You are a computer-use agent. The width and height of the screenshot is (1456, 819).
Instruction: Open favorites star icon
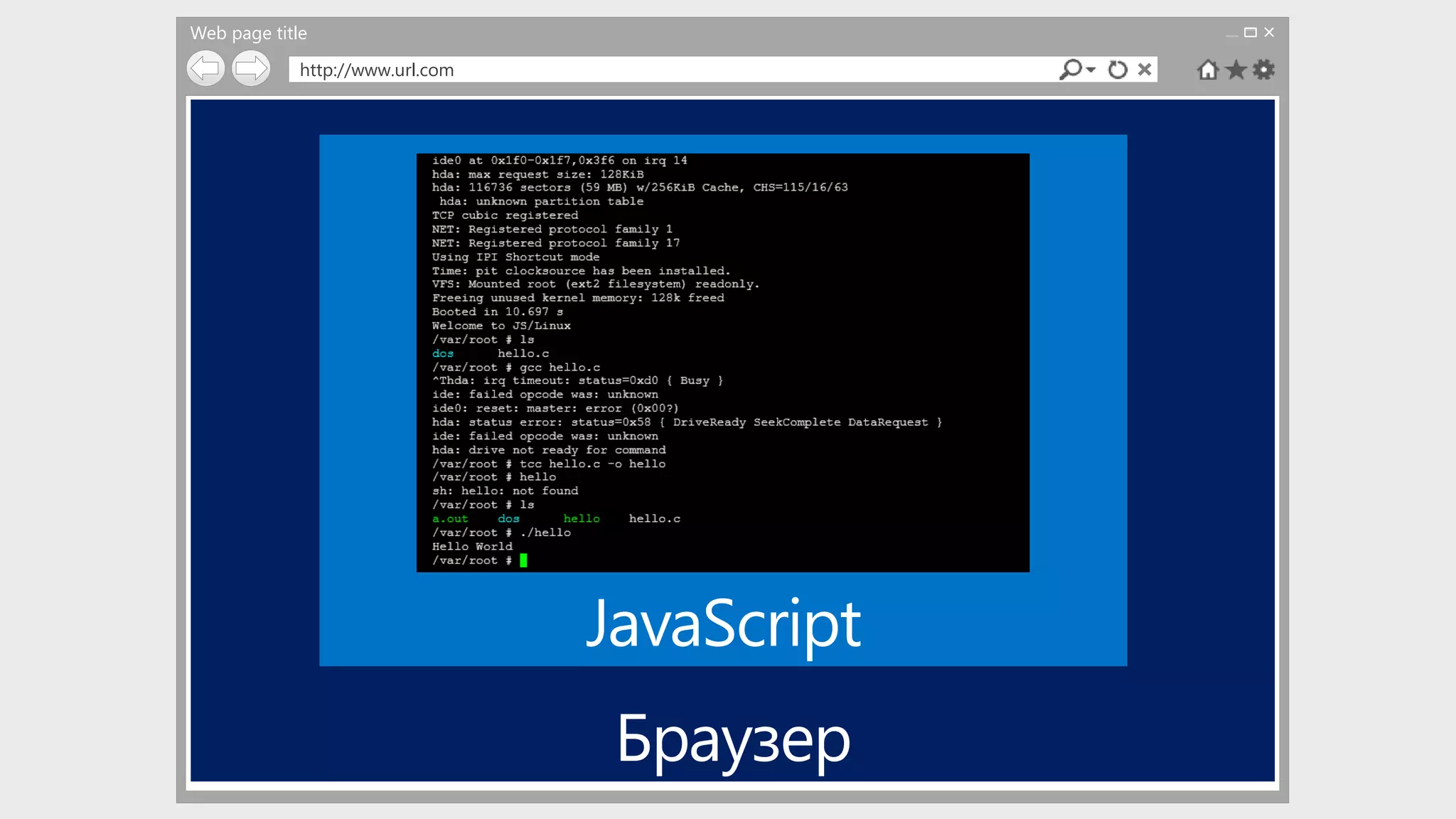[x=1236, y=70]
